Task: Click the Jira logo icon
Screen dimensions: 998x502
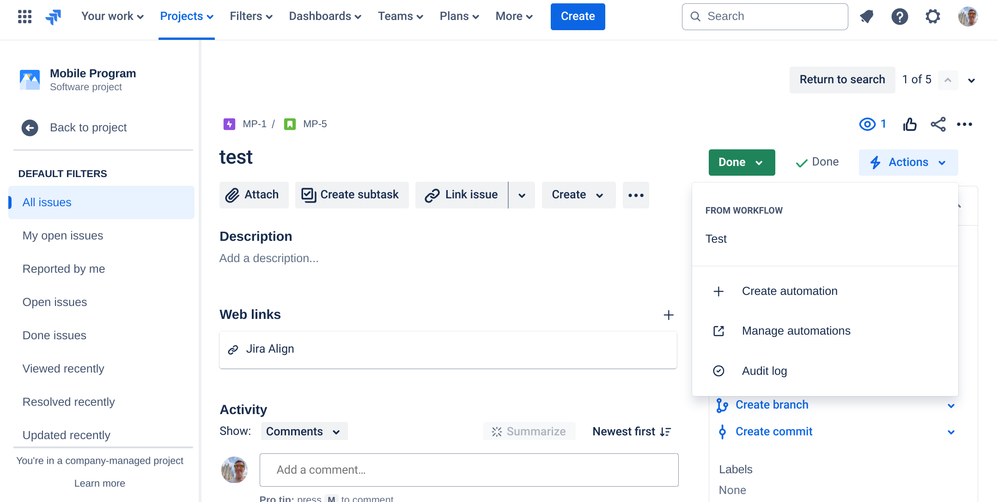Action: pos(53,17)
